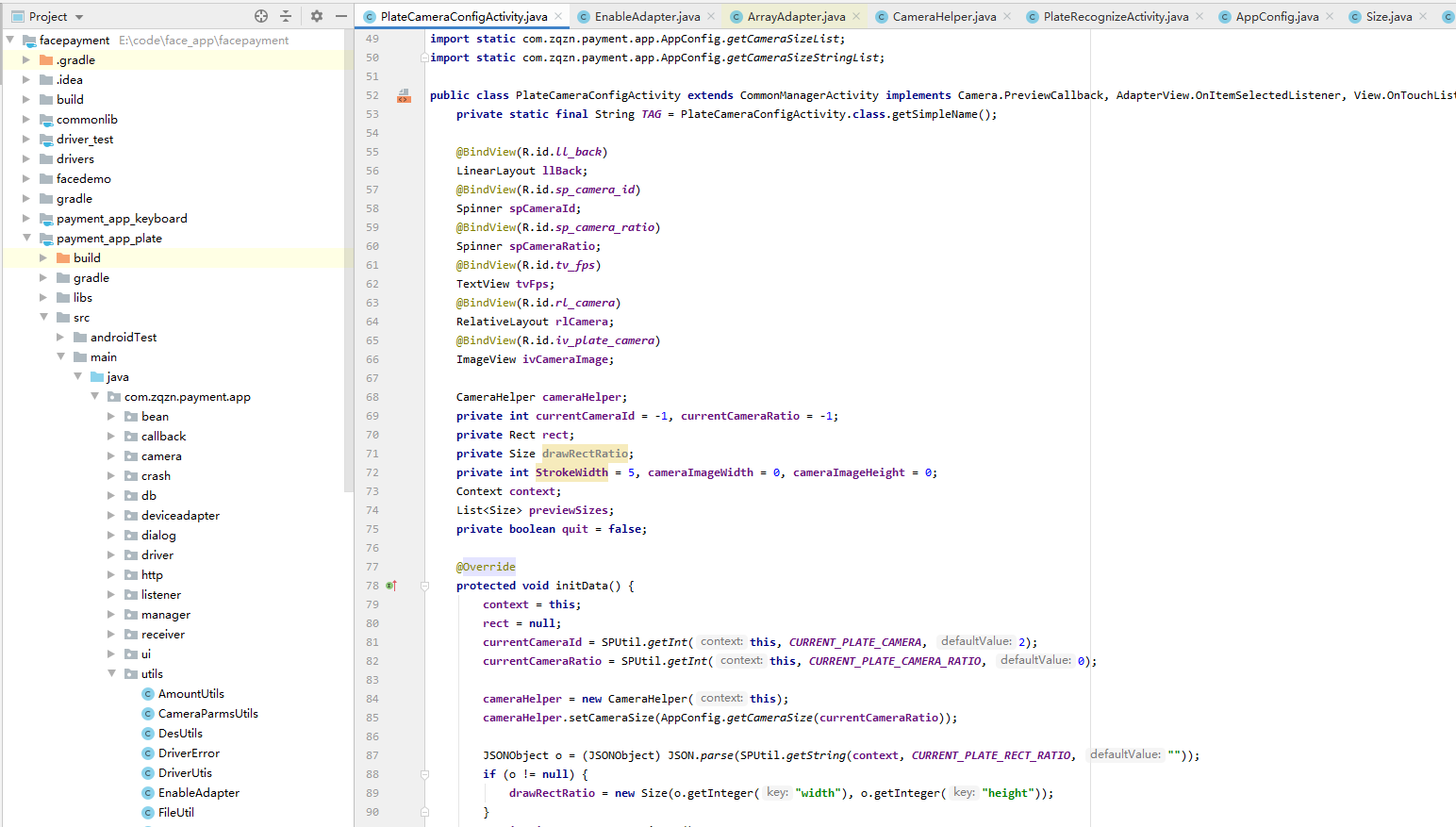Viewport: 1456px width, 827px height.
Task: Close the AppConfig.java tab
Action: (1330, 16)
